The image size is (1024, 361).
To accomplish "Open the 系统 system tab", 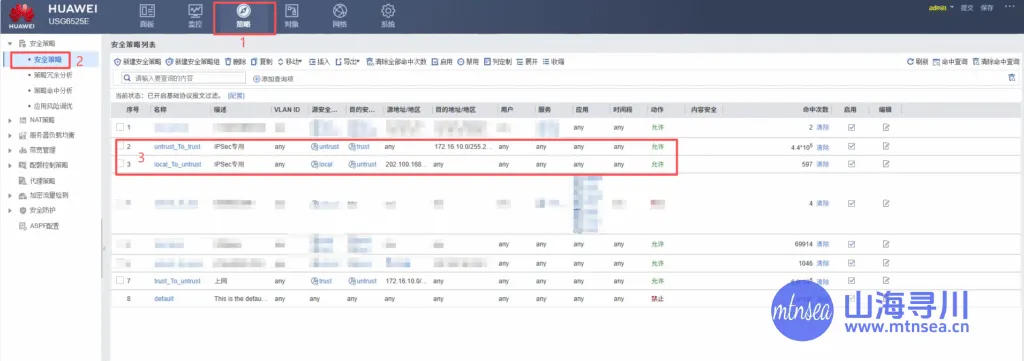I will click(388, 16).
